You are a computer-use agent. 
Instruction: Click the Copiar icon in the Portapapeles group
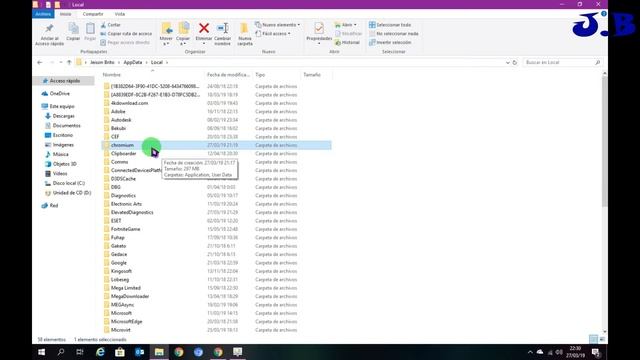[x=73, y=29]
